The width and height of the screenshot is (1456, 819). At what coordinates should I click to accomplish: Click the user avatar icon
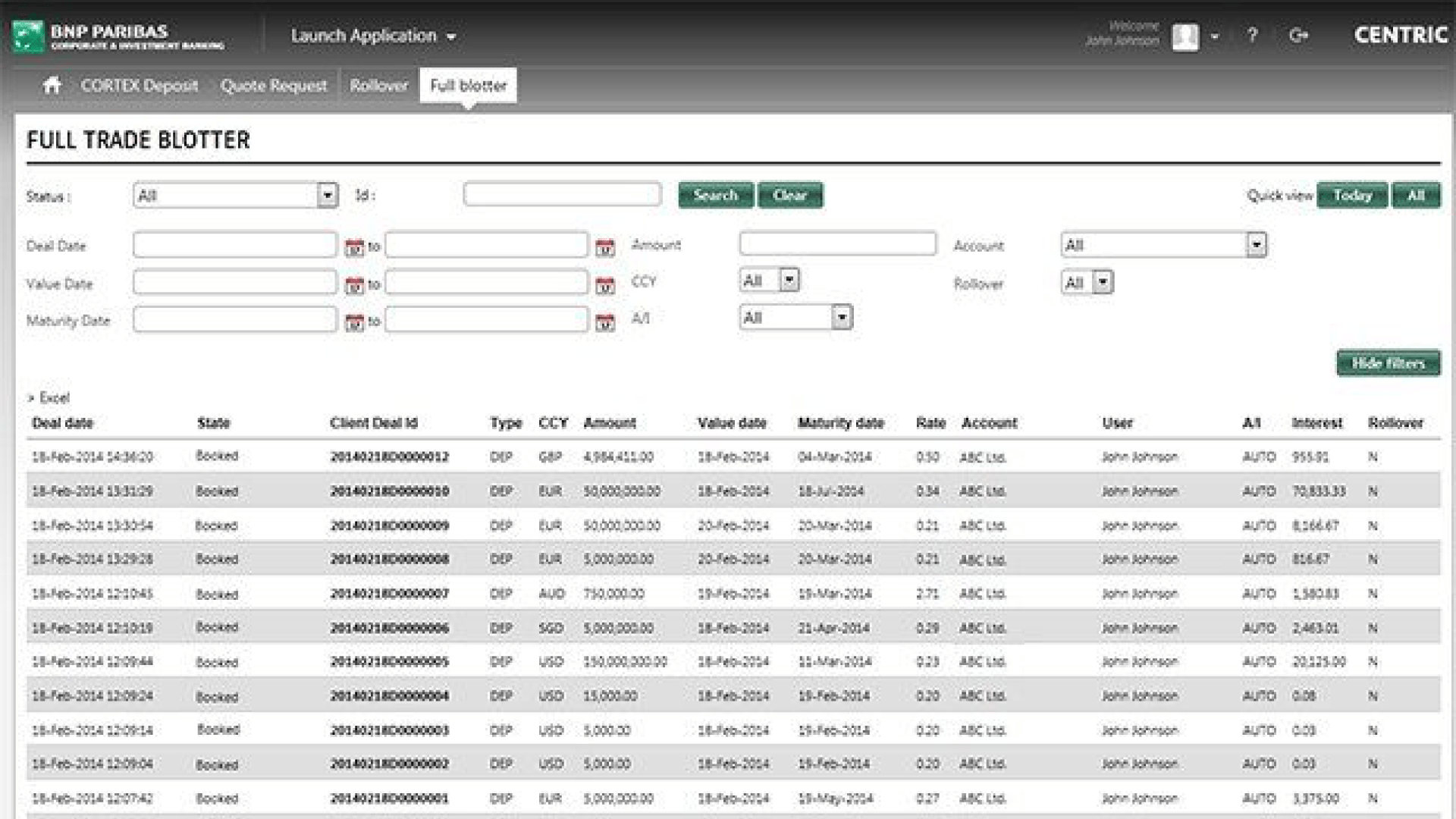(1185, 36)
